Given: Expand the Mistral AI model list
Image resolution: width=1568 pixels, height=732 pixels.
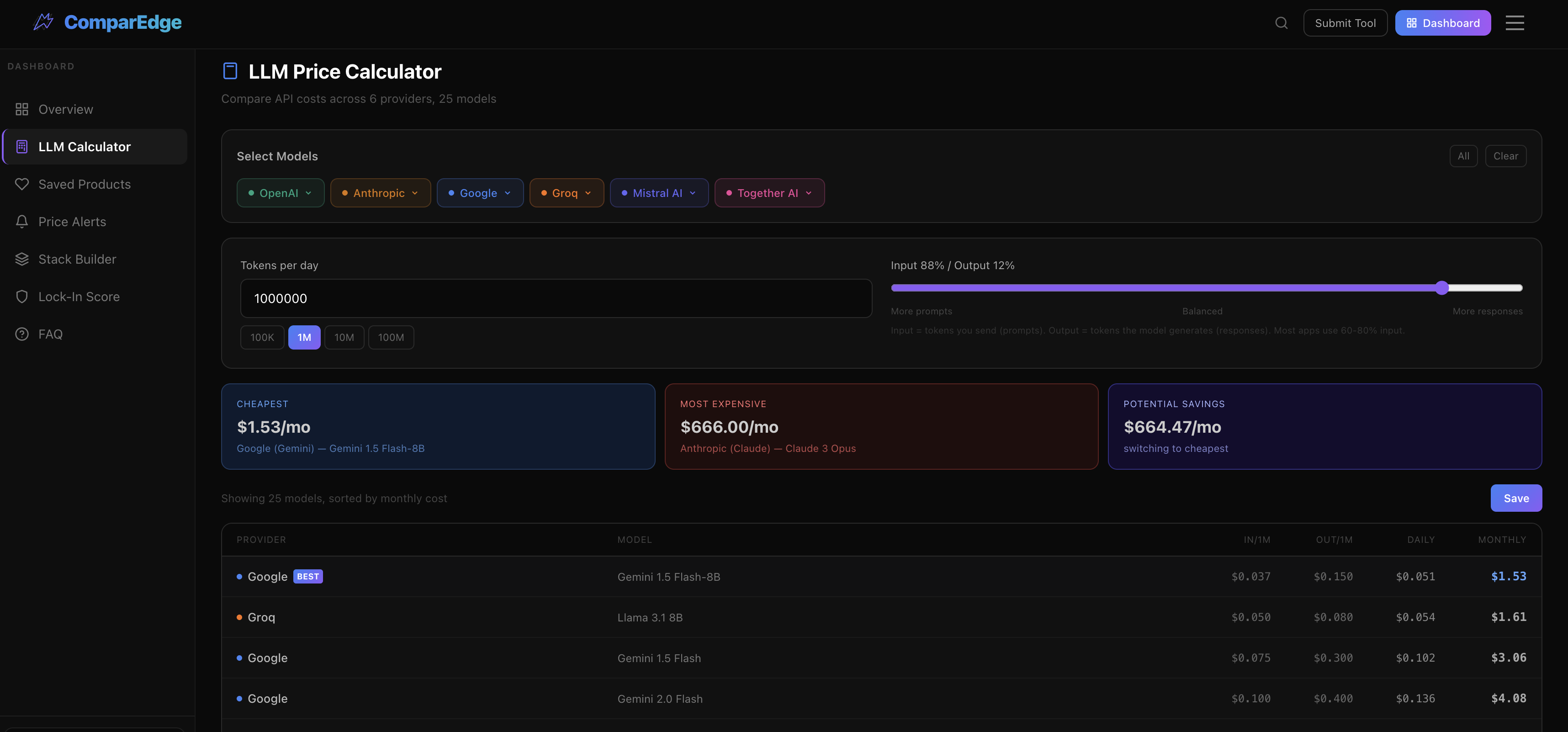Looking at the screenshot, I should click(x=659, y=192).
